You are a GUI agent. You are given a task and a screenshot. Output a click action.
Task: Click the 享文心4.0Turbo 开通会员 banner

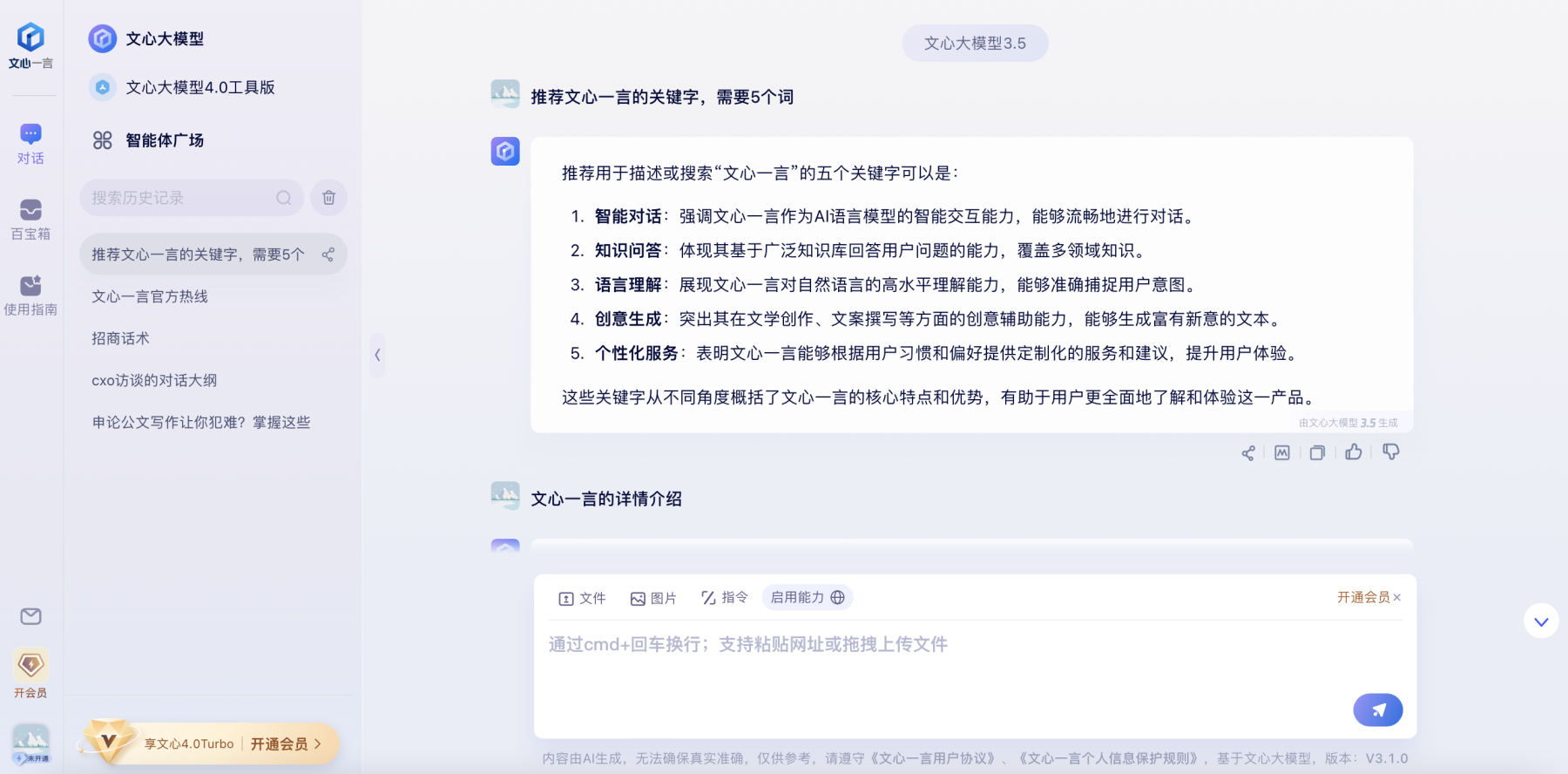[x=209, y=743]
